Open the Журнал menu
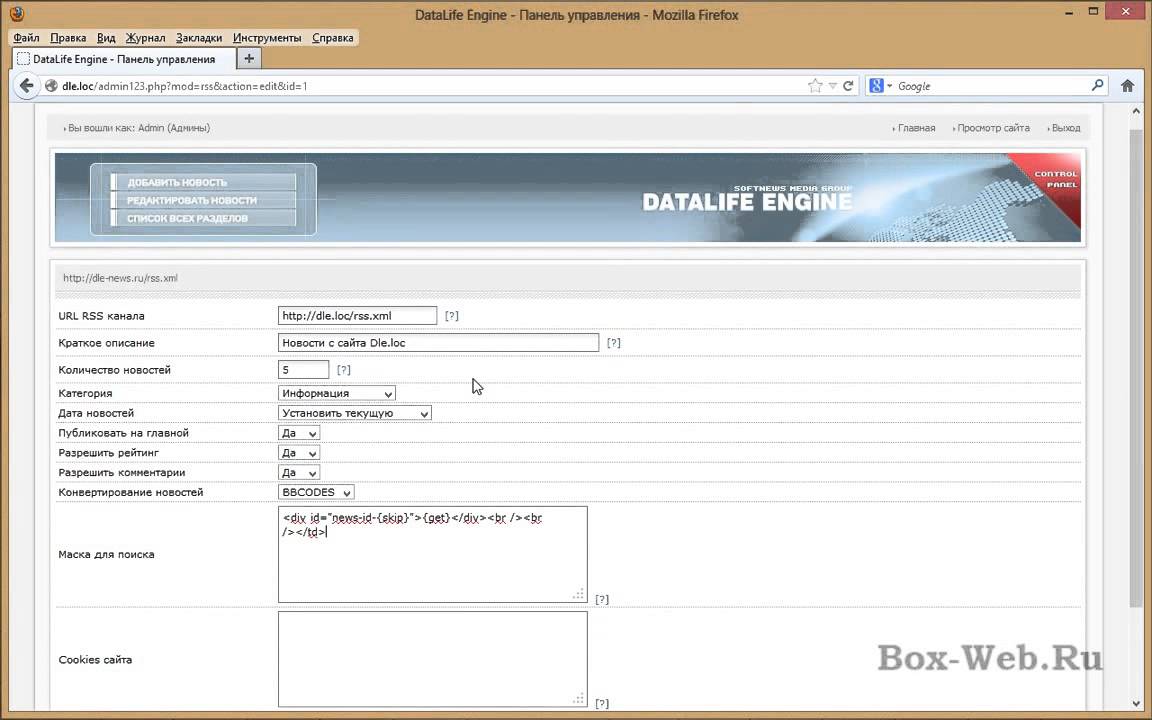The image size is (1152, 720). 145,37
